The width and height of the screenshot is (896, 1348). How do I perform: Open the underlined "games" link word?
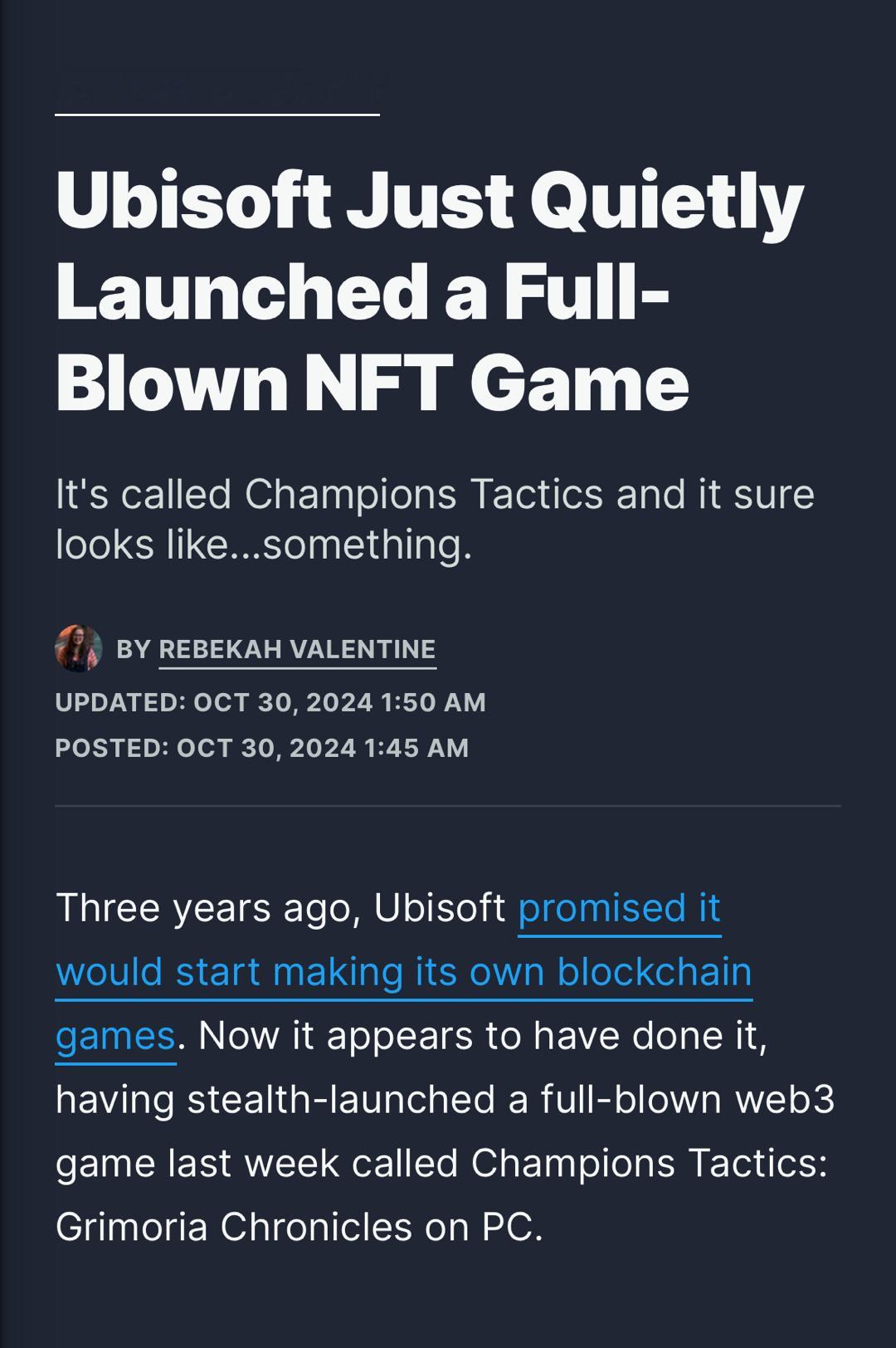pos(115,1036)
